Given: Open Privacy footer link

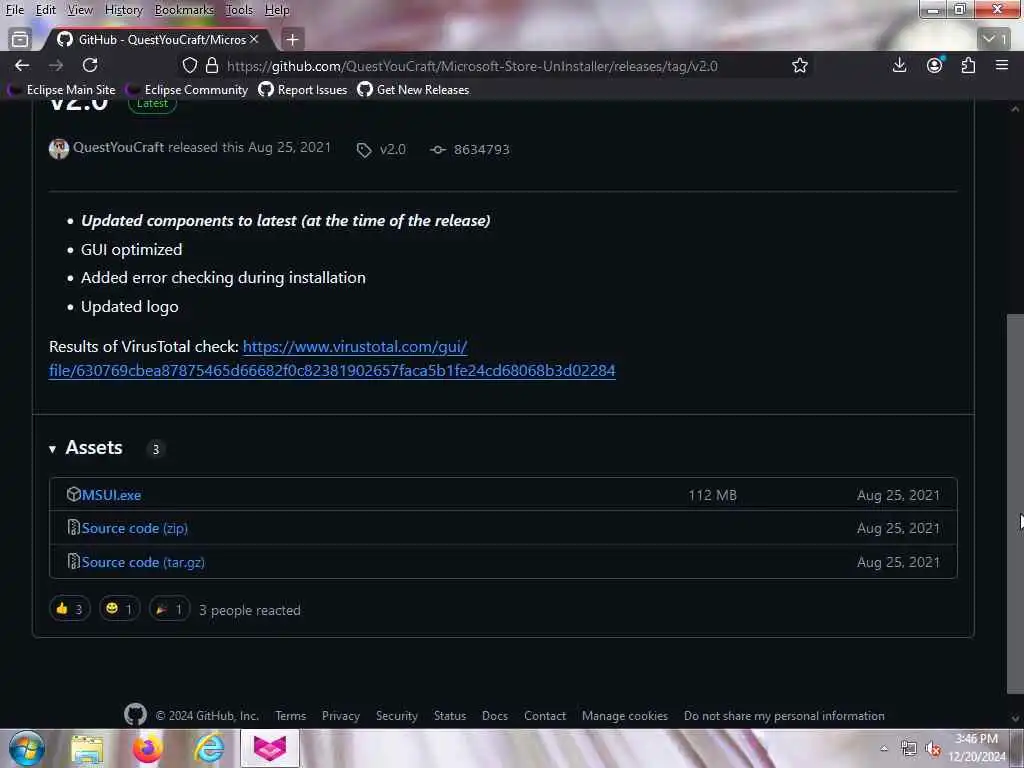Looking at the screenshot, I should (341, 716).
